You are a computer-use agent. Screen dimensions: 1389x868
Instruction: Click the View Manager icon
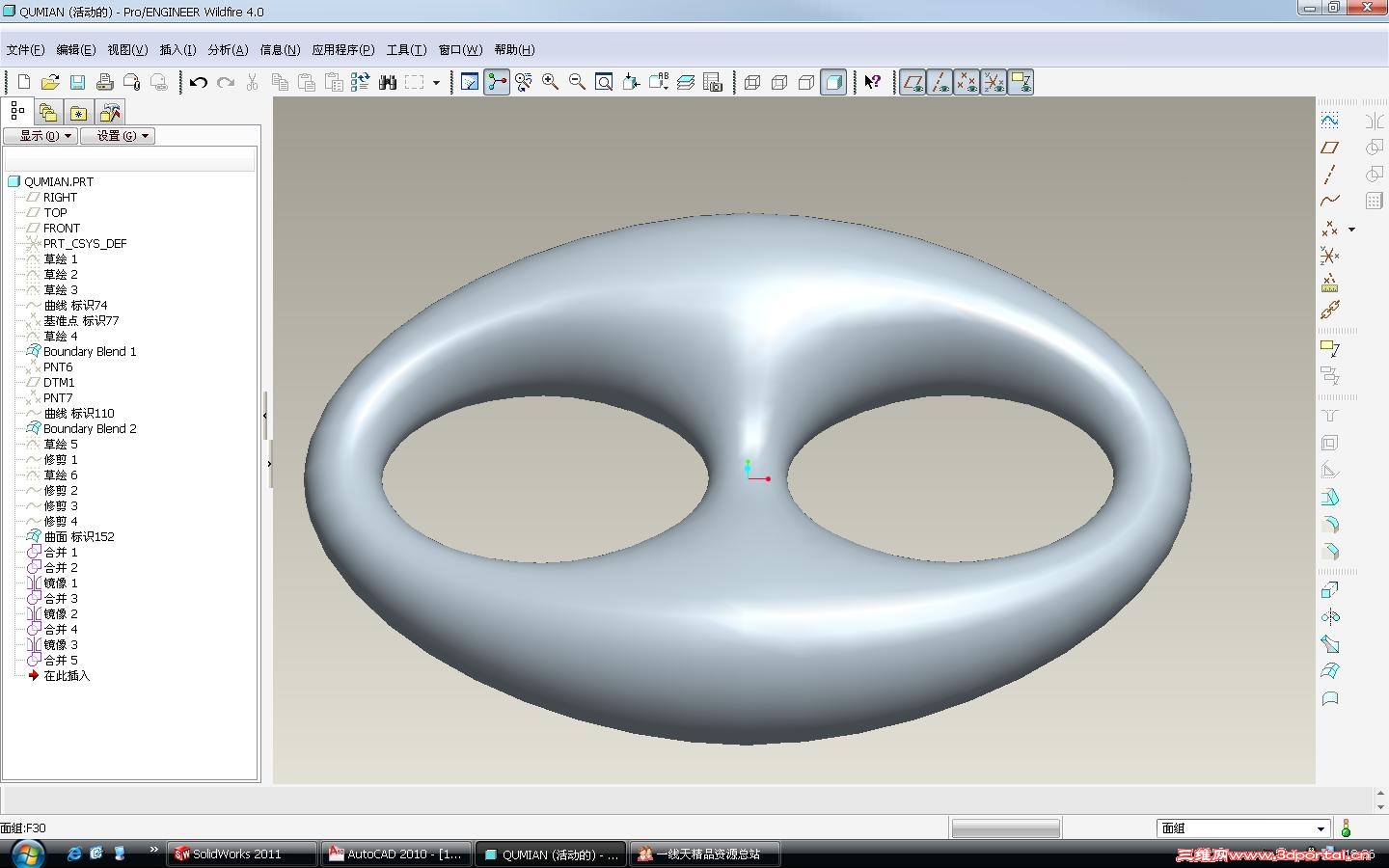point(713,82)
